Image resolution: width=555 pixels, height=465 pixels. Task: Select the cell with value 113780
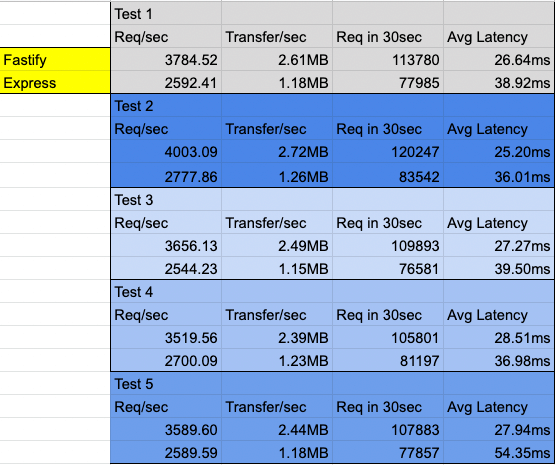388,59
